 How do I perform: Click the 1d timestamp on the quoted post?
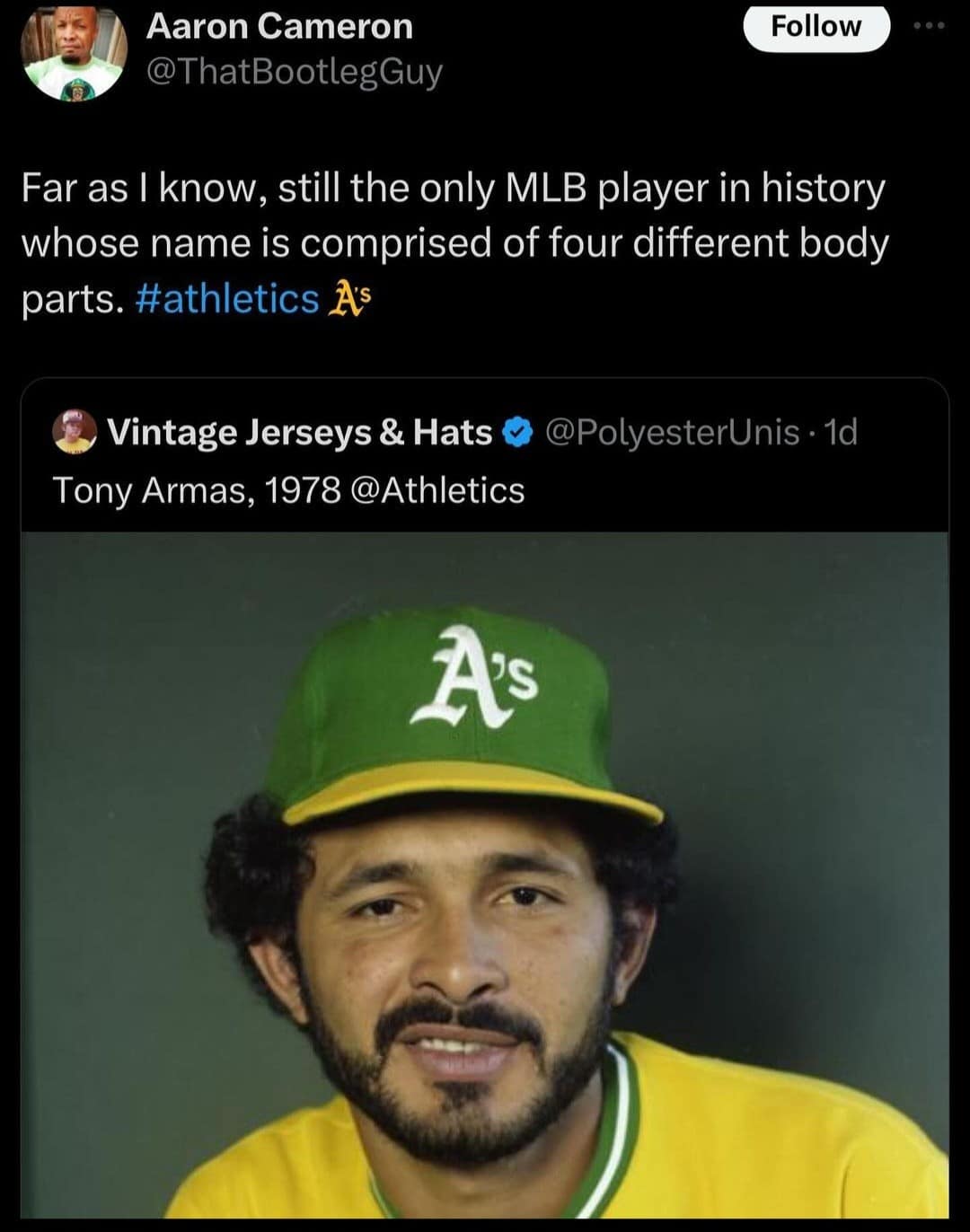(x=842, y=433)
